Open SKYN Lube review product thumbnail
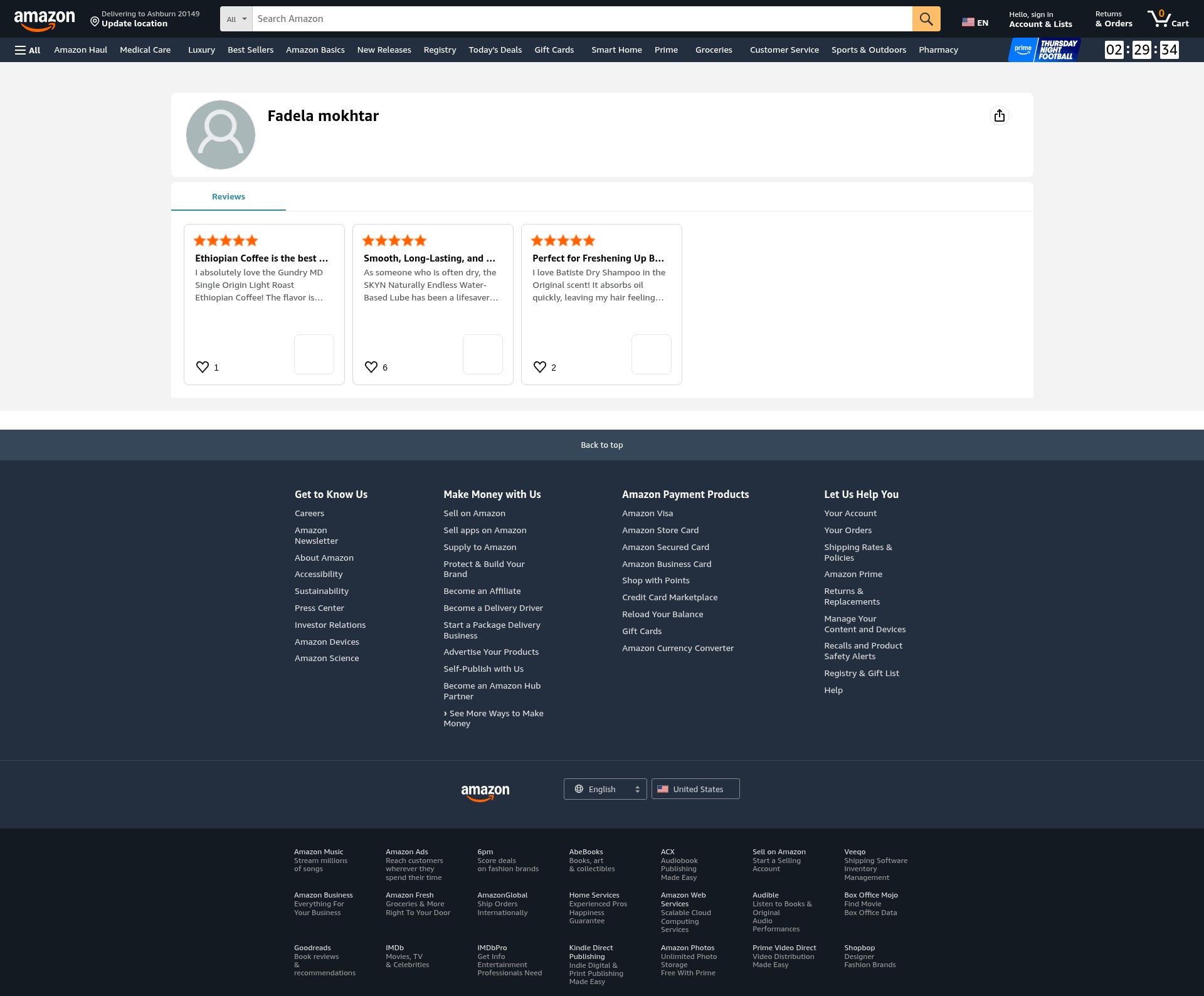Screen dimensions: 1204x996 pos(483,354)
